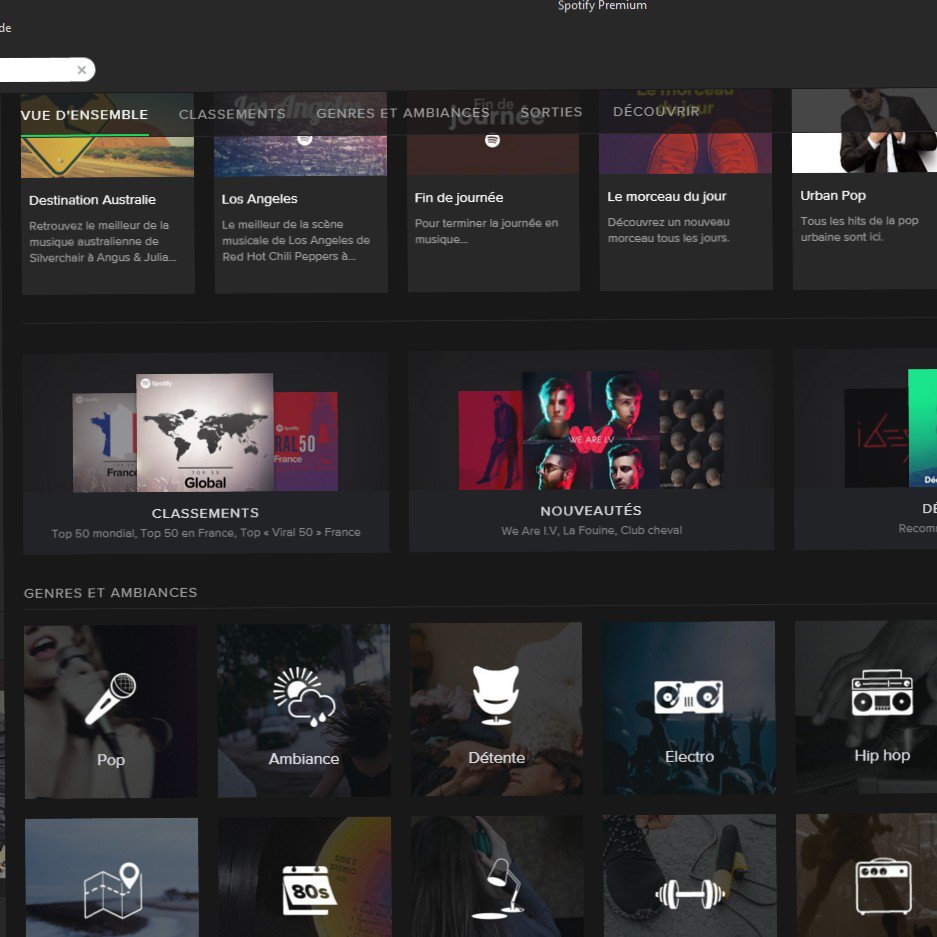The width and height of the screenshot is (937, 937).
Task: Click the Spotify logo on Los Angeles cover
Action: click(x=305, y=139)
